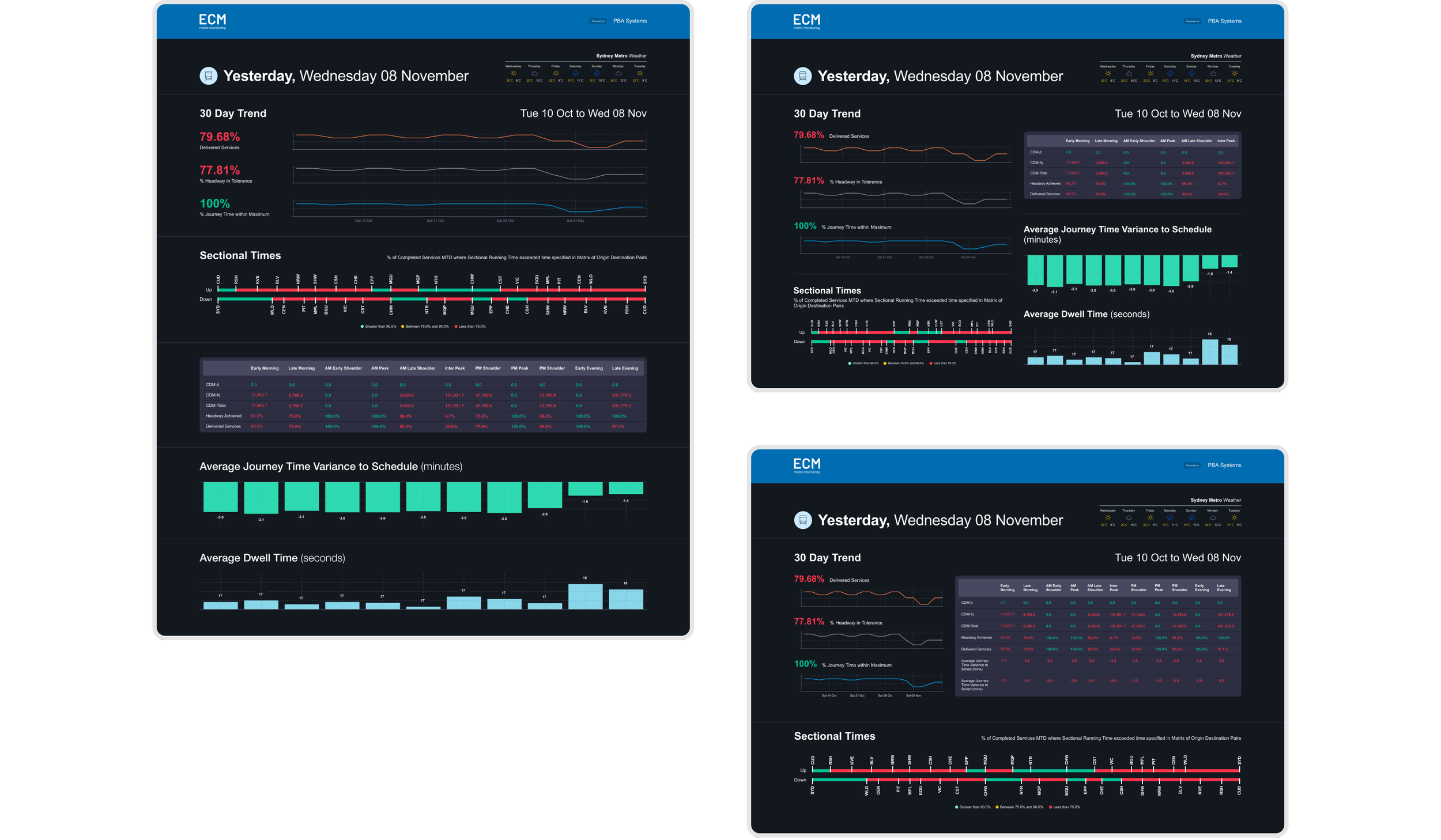Click the Early Morning column header in left panel table
The image size is (1441, 840).
[265, 368]
